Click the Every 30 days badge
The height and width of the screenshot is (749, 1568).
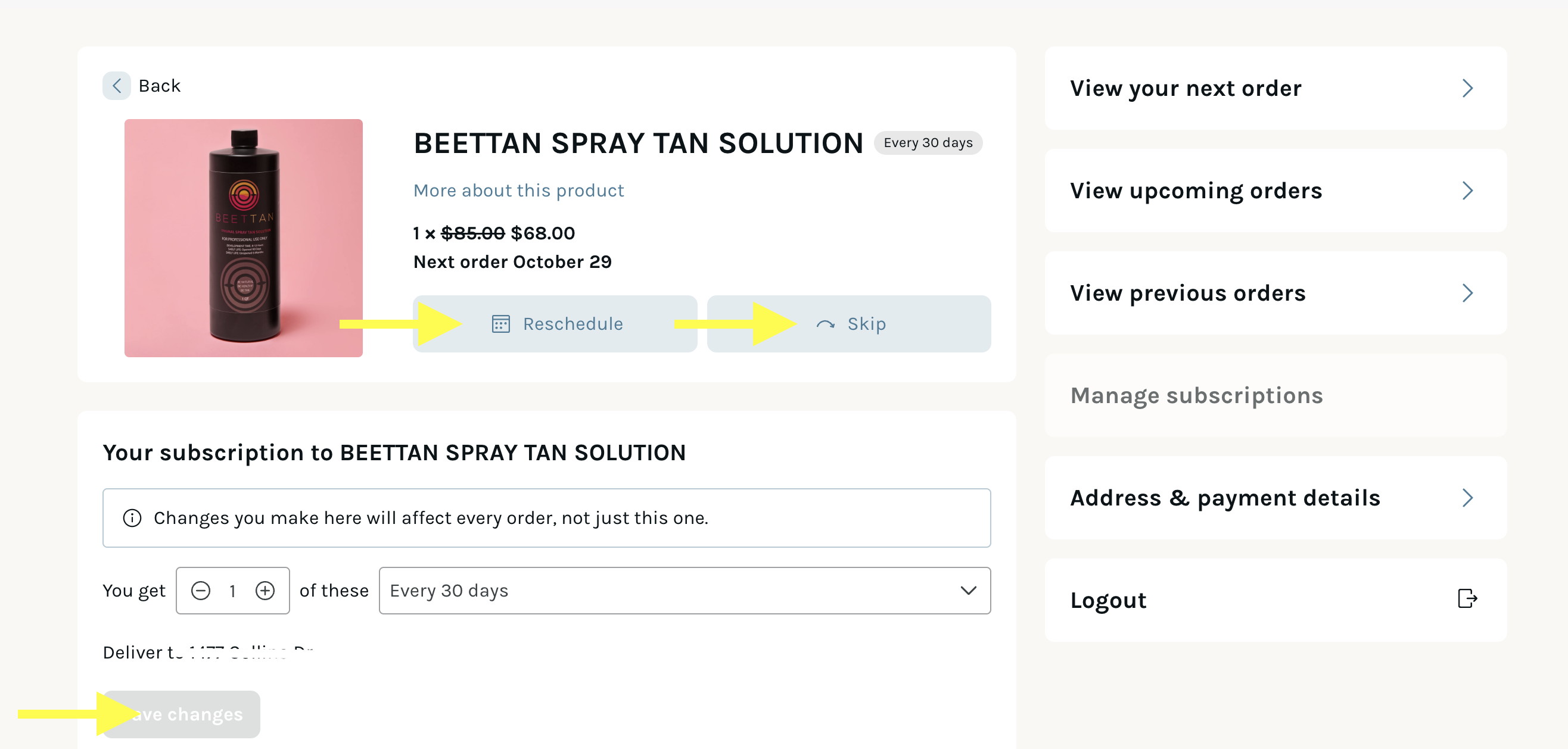(x=928, y=143)
